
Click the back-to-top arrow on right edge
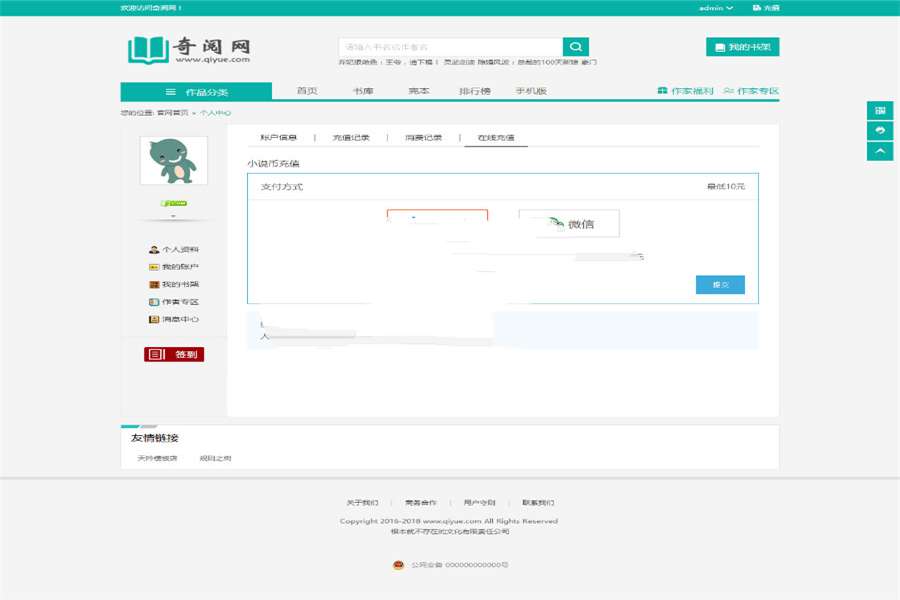881,152
